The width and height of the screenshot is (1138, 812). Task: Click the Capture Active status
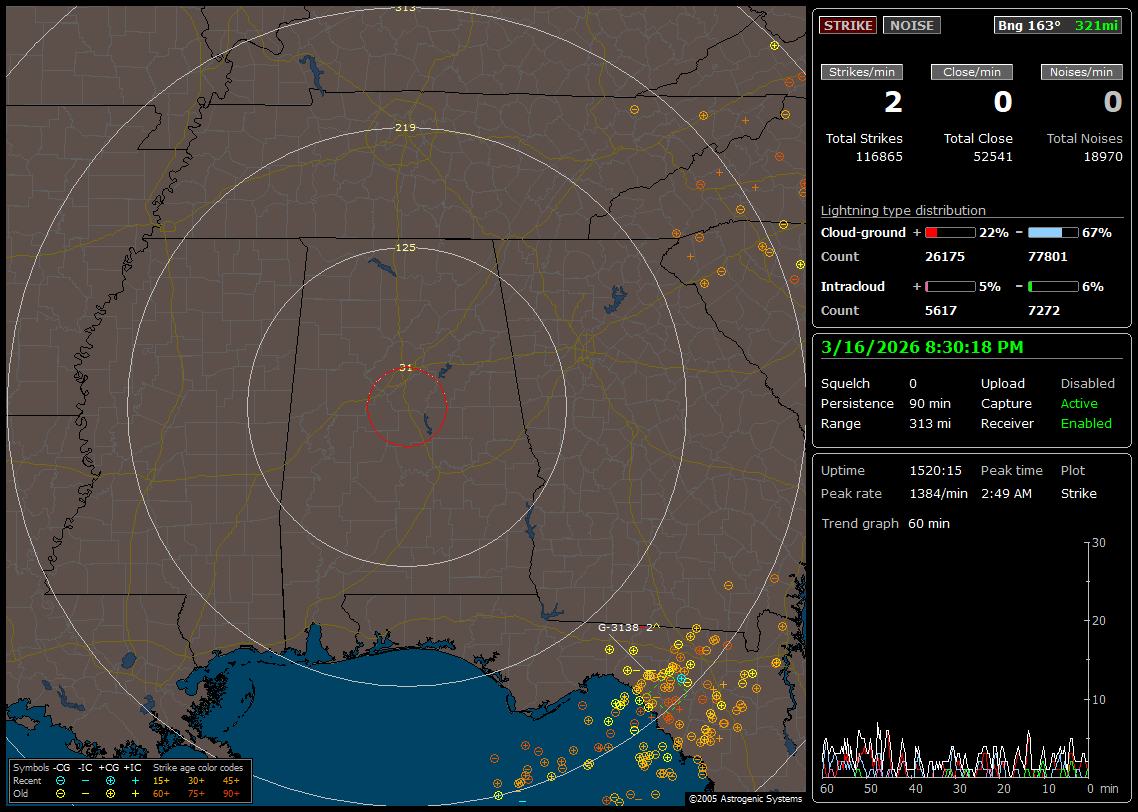click(x=1079, y=404)
